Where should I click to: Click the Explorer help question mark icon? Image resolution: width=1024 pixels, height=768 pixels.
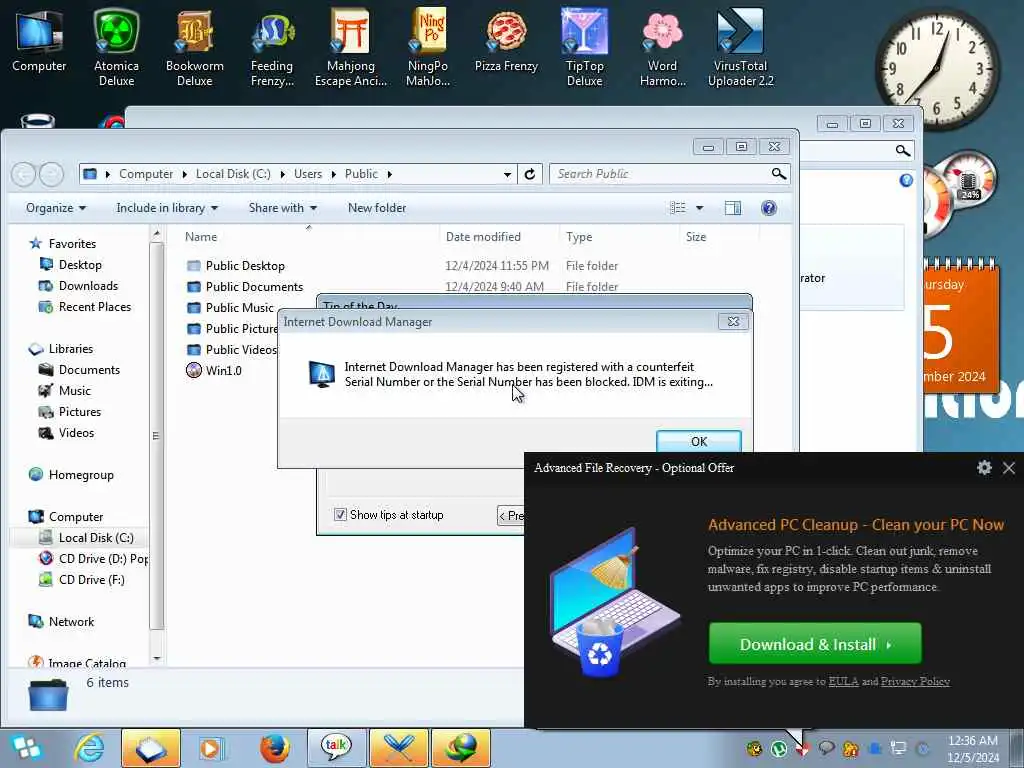769,208
